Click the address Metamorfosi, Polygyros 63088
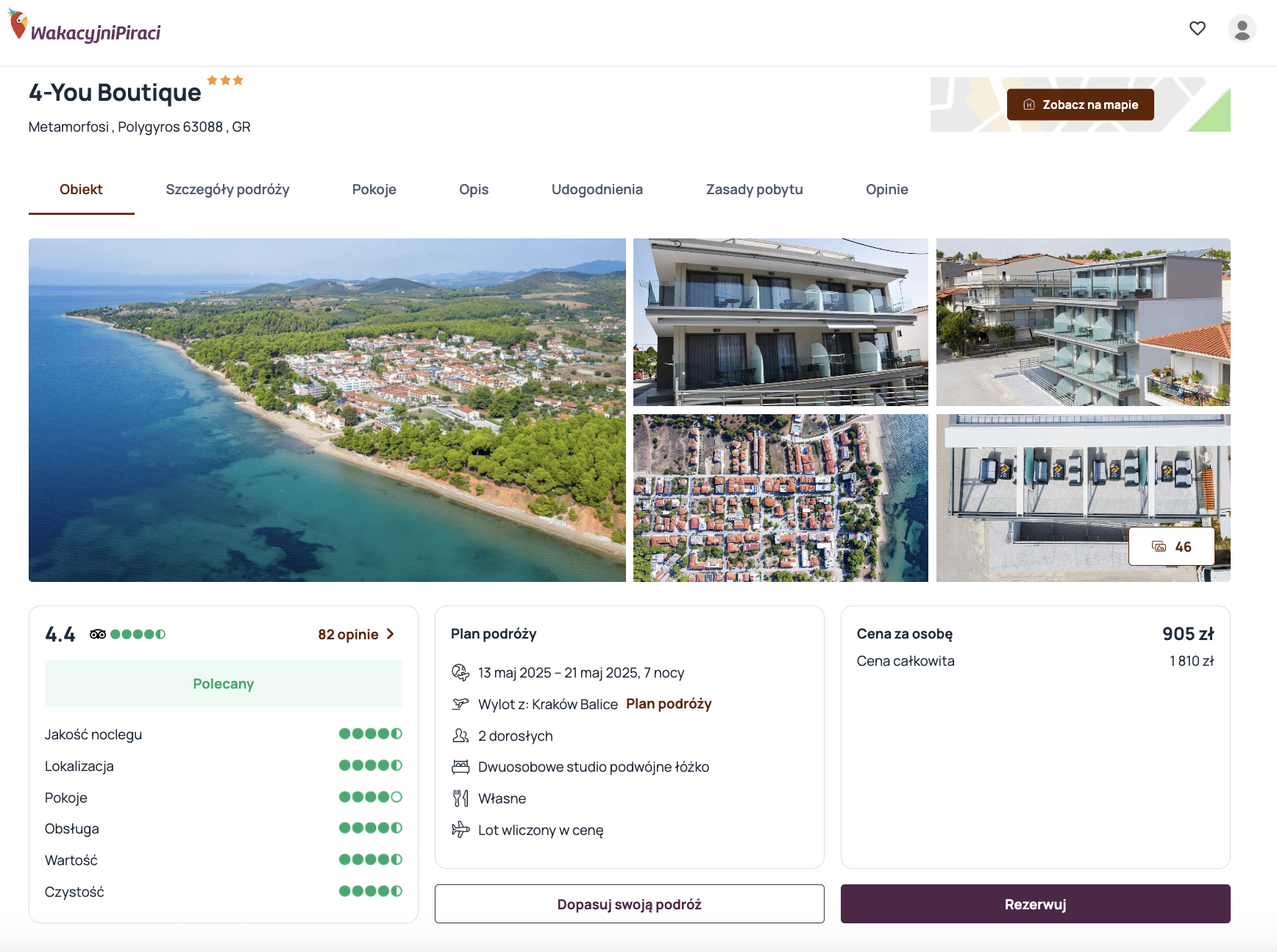Image resolution: width=1277 pixels, height=952 pixels. point(140,127)
